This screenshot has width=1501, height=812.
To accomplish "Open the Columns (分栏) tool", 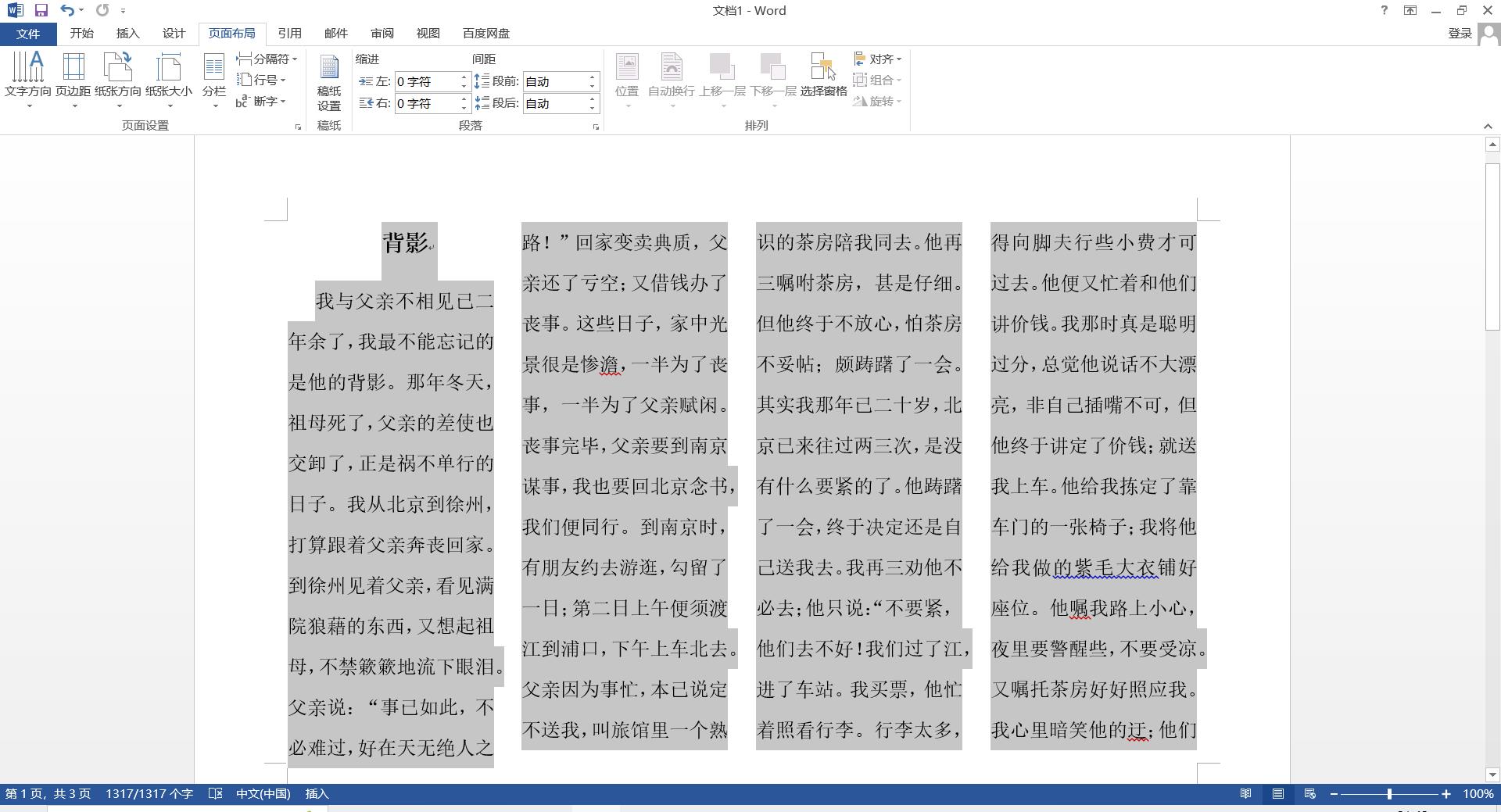I will click(x=213, y=78).
